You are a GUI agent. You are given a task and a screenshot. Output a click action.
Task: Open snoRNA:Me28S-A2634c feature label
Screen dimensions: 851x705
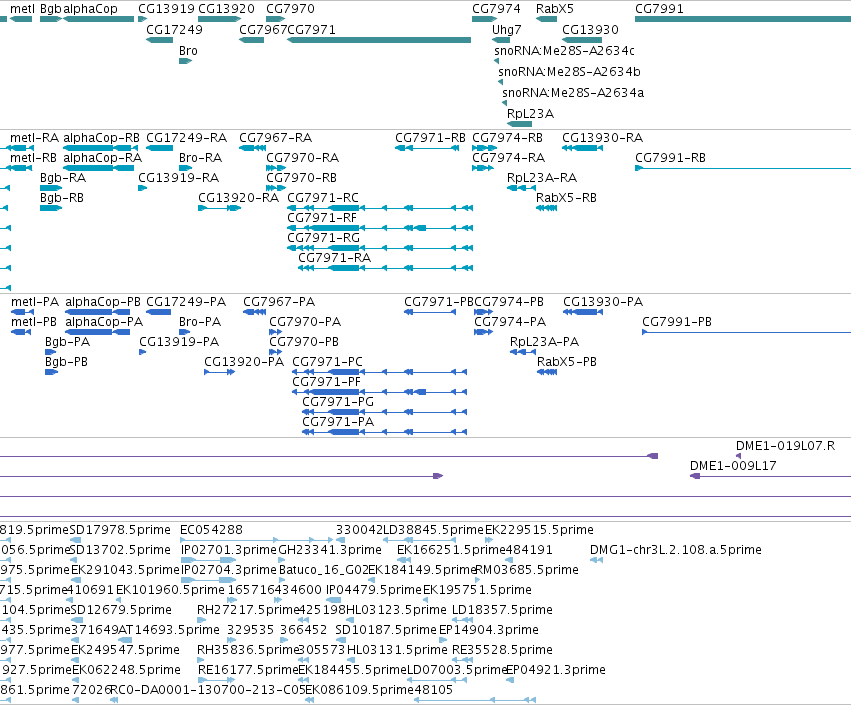point(564,50)
